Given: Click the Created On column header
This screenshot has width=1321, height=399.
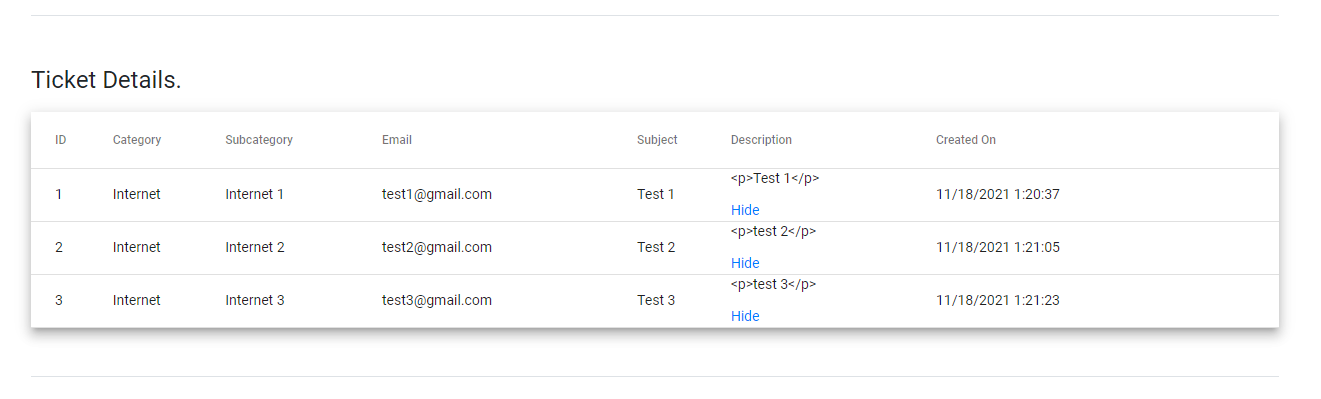Looking at the screenshot, I should pos(966,140).
